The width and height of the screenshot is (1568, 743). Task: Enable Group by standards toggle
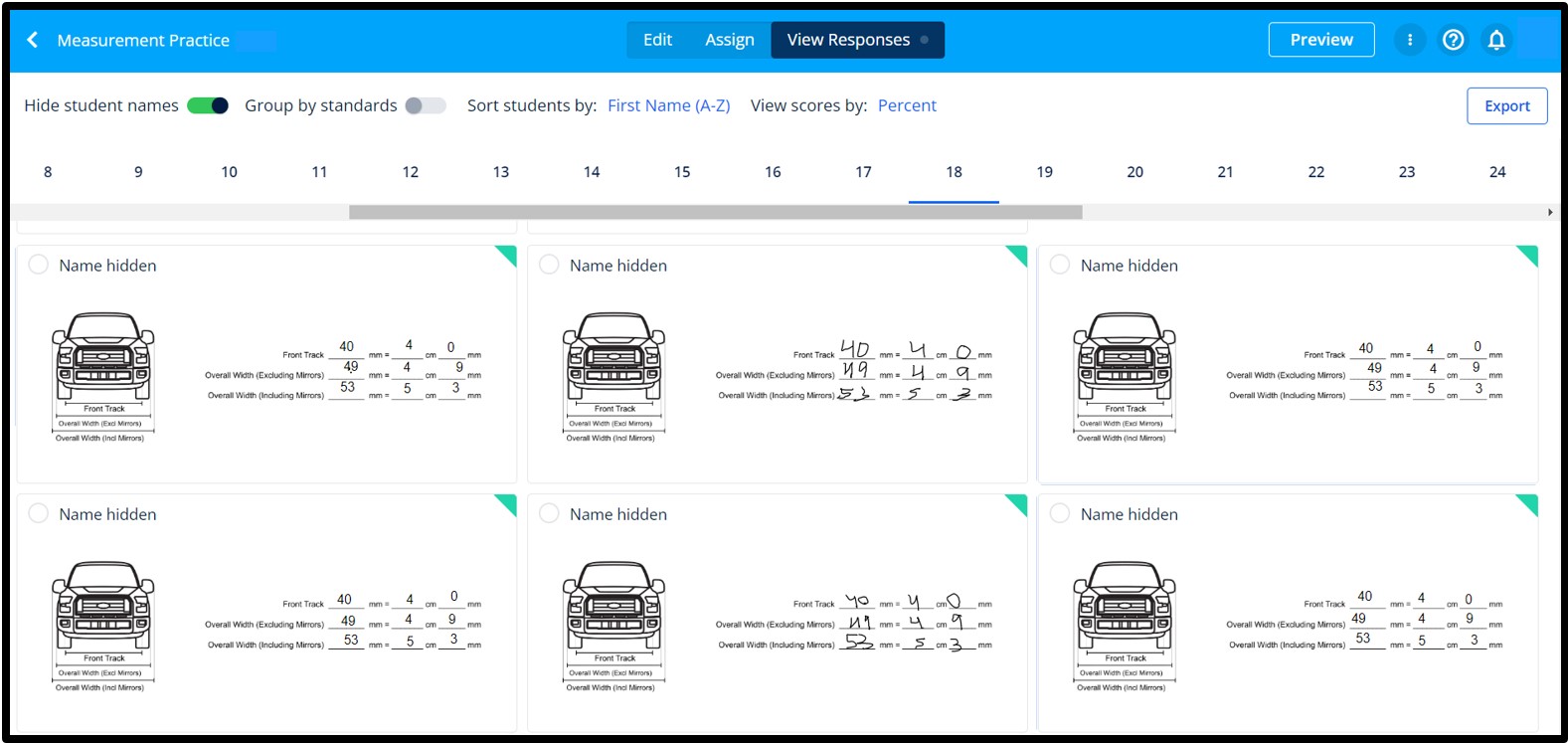(426, 105)
